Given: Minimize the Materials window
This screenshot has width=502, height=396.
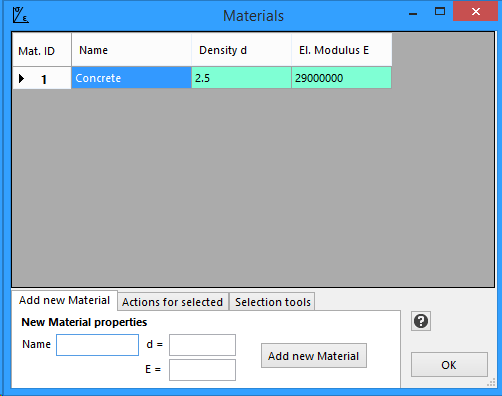Looking at the screenshot, I should click(413, 14).
